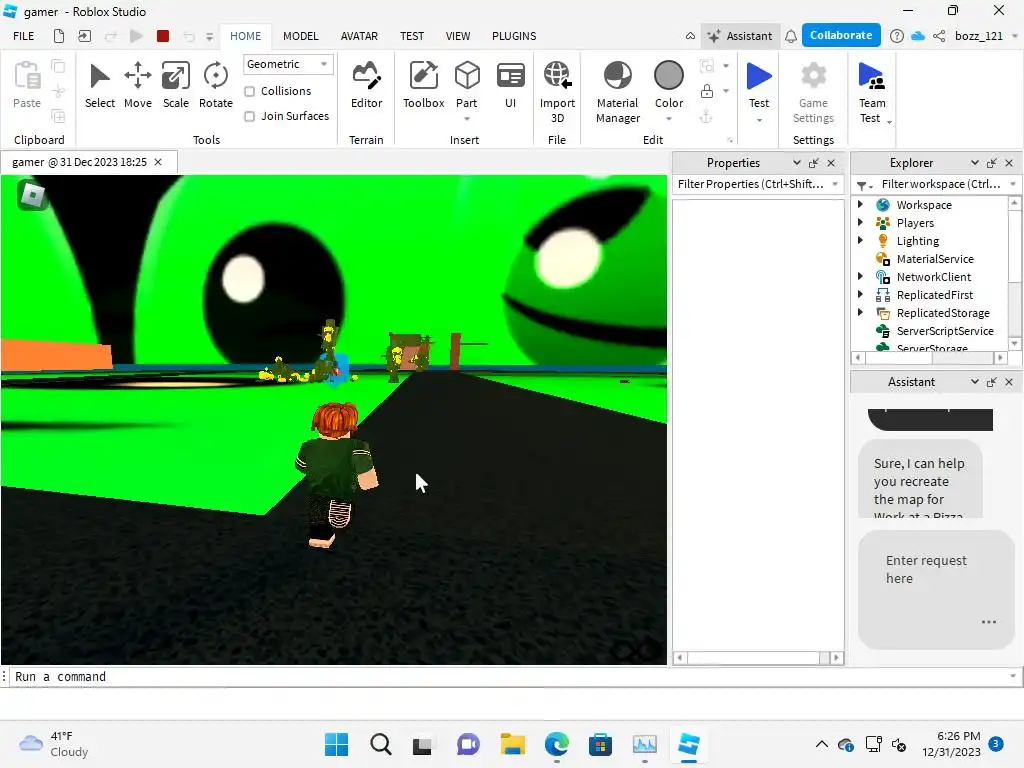The width and height of the screenshot is (1024, 768).
Task: Click Import 3D
Action: [x=557, y=91]
